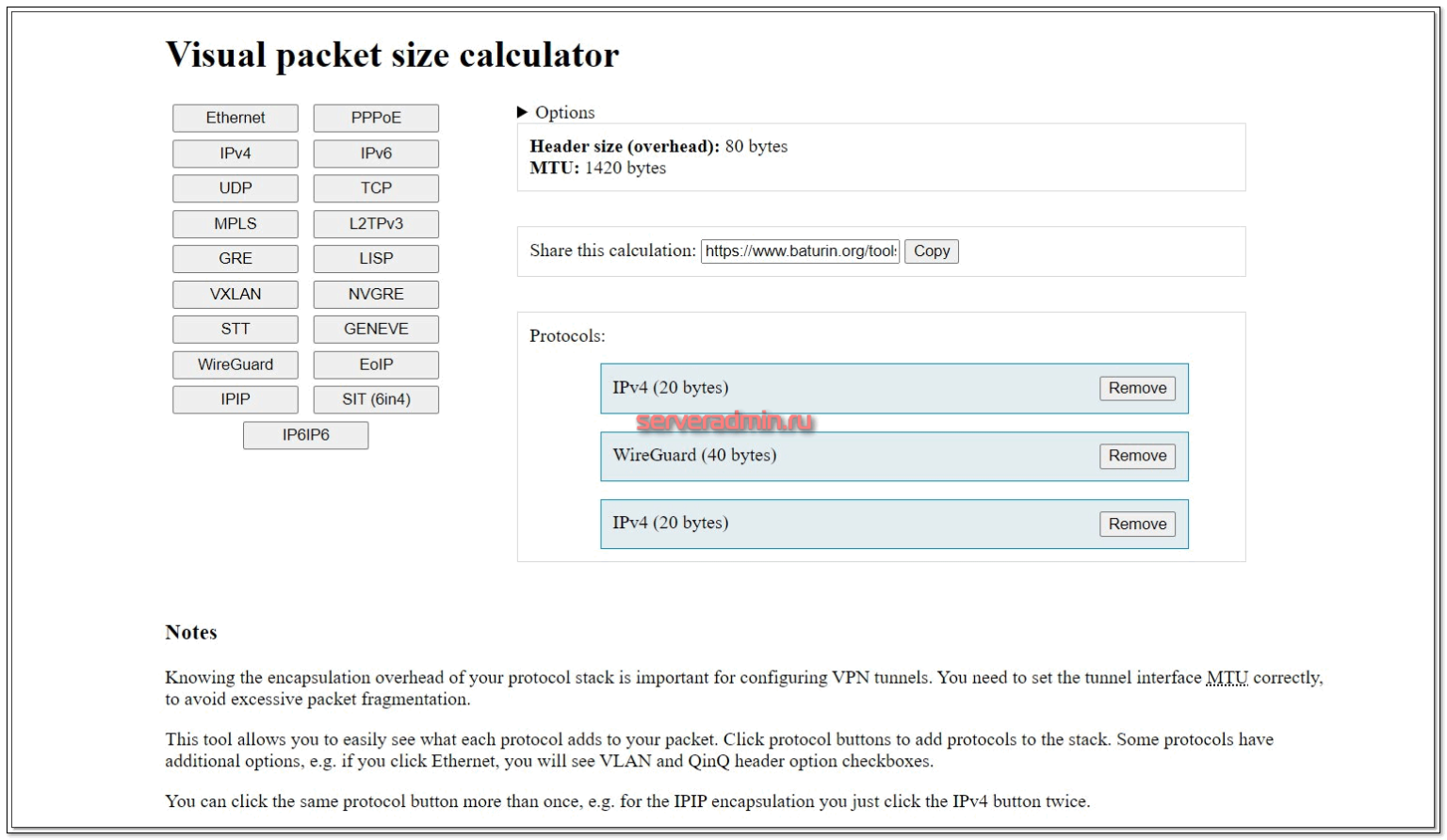Click the share URL text field
The height and width of the screenshot is (840, 1447).
pos(800,251)
